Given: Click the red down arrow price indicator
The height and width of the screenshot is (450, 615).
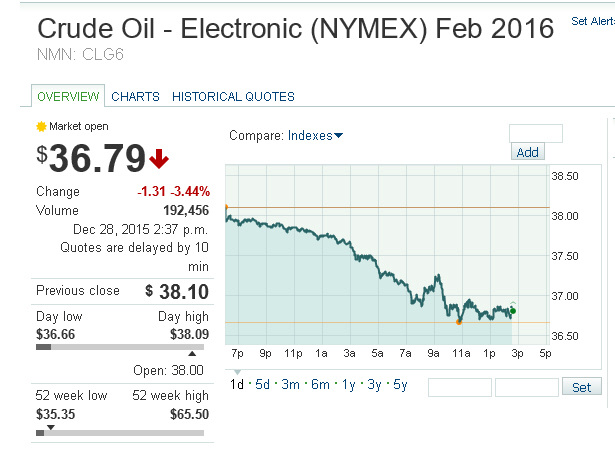Looking at the screenshot, I should 160,158.
